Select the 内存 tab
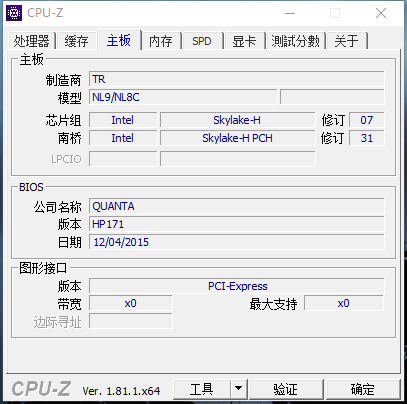The width and height of the screenshot is (407, 404). pos(161,41)
